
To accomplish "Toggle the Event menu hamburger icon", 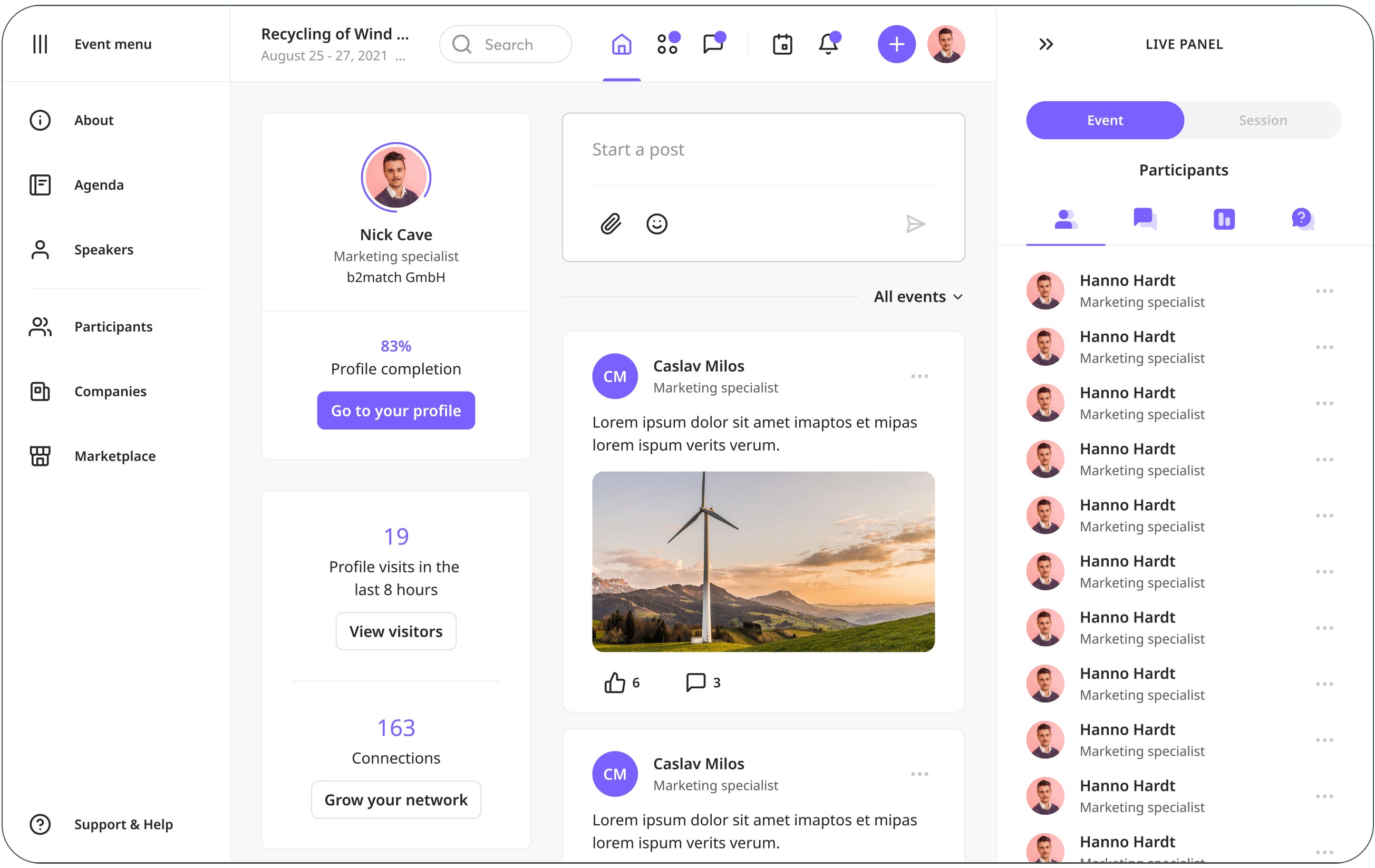I will point(40,44).
